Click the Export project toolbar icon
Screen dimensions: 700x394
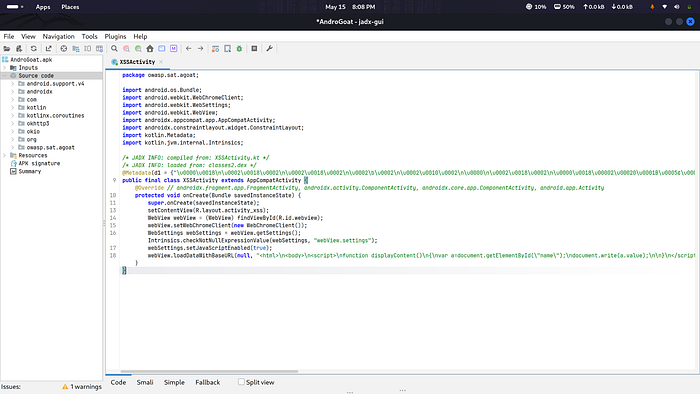[x=48, y=49]
